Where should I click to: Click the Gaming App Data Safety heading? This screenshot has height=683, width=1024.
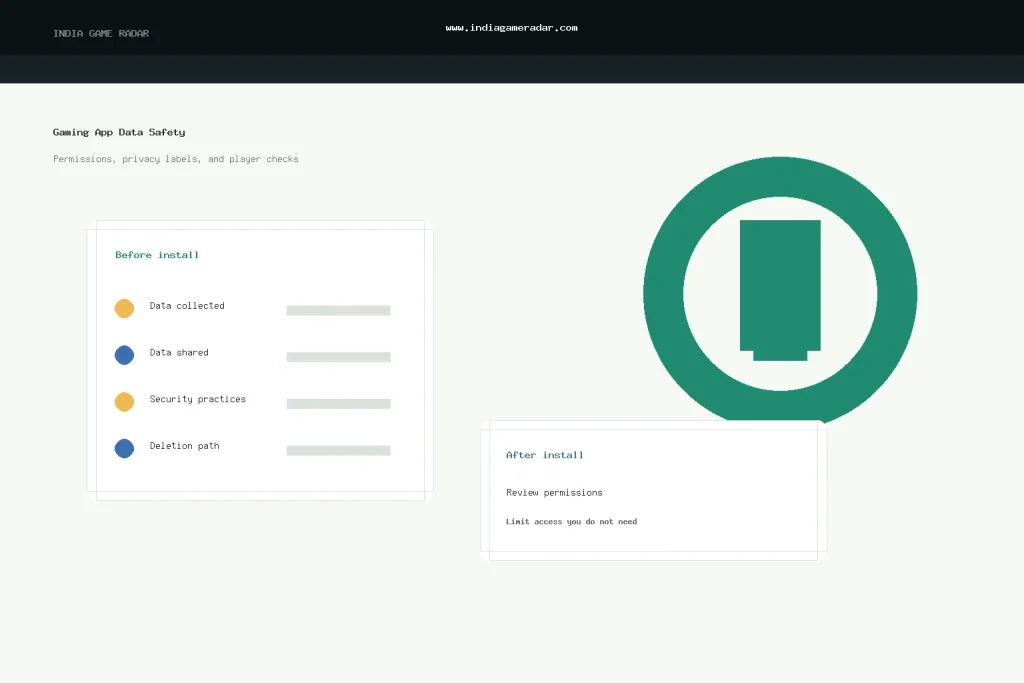click(x=119, y=132)
